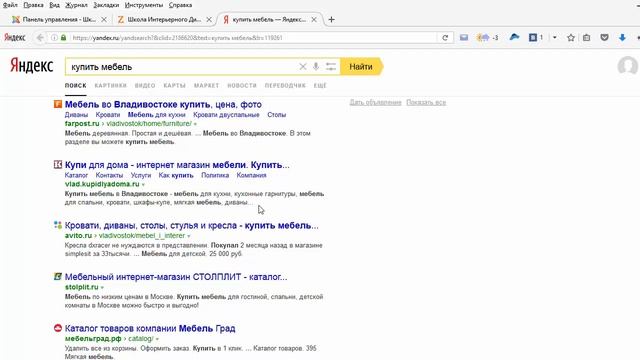Open the Файл menu
Viewport: 640px width, 360px height.
[10, 5]
